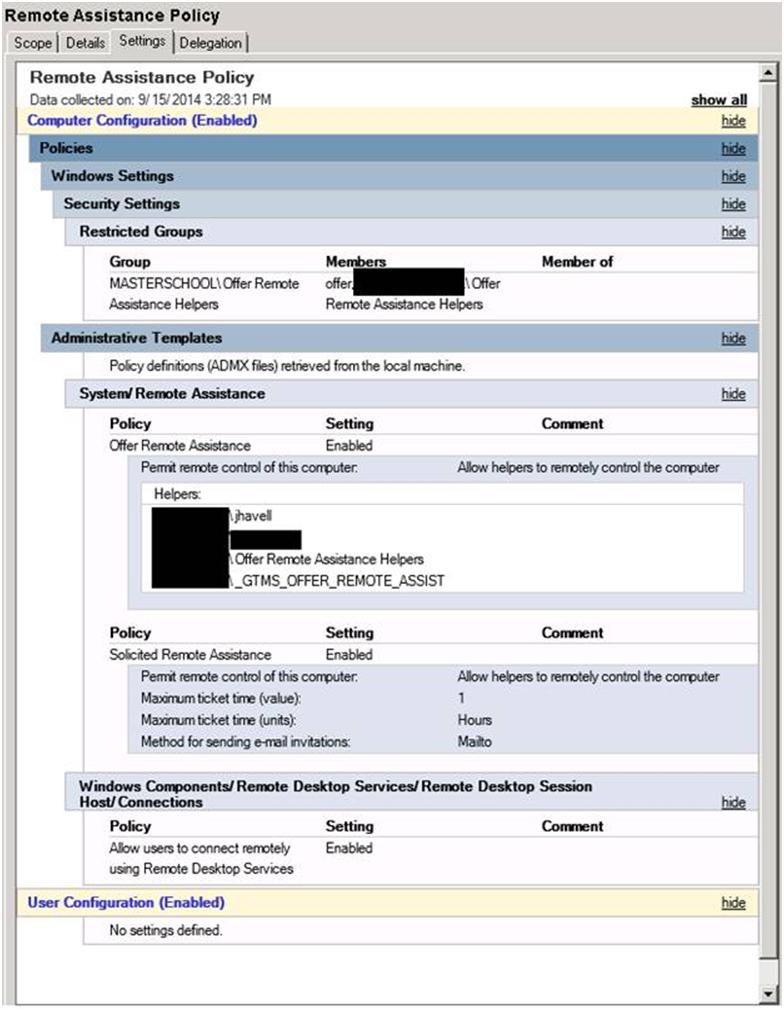Switch to the Scope tab

click(33, 43)
